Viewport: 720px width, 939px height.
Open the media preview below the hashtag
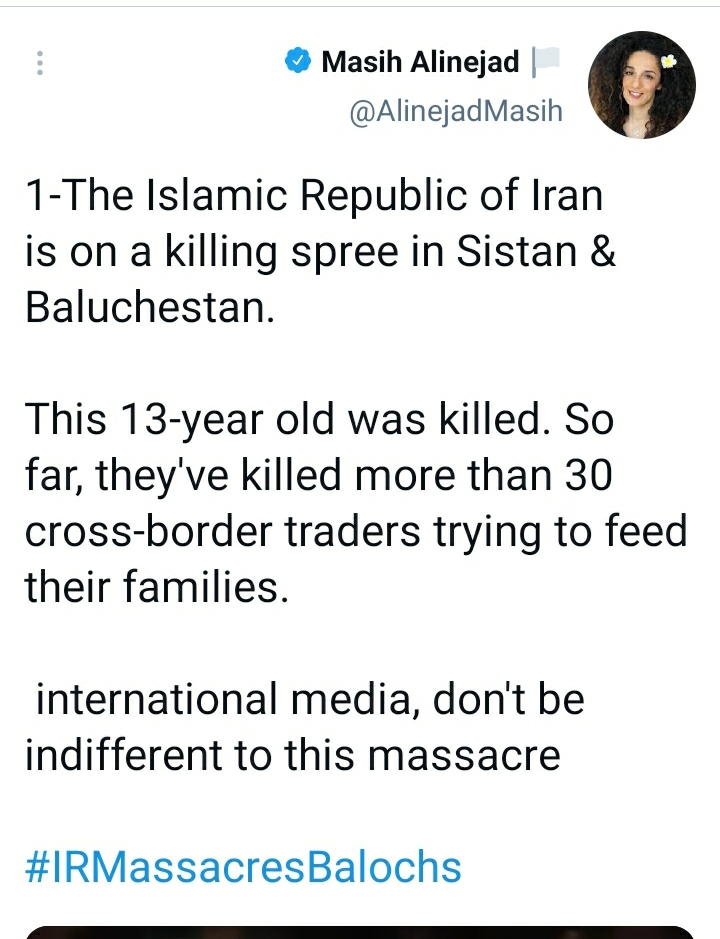[360, 932]
